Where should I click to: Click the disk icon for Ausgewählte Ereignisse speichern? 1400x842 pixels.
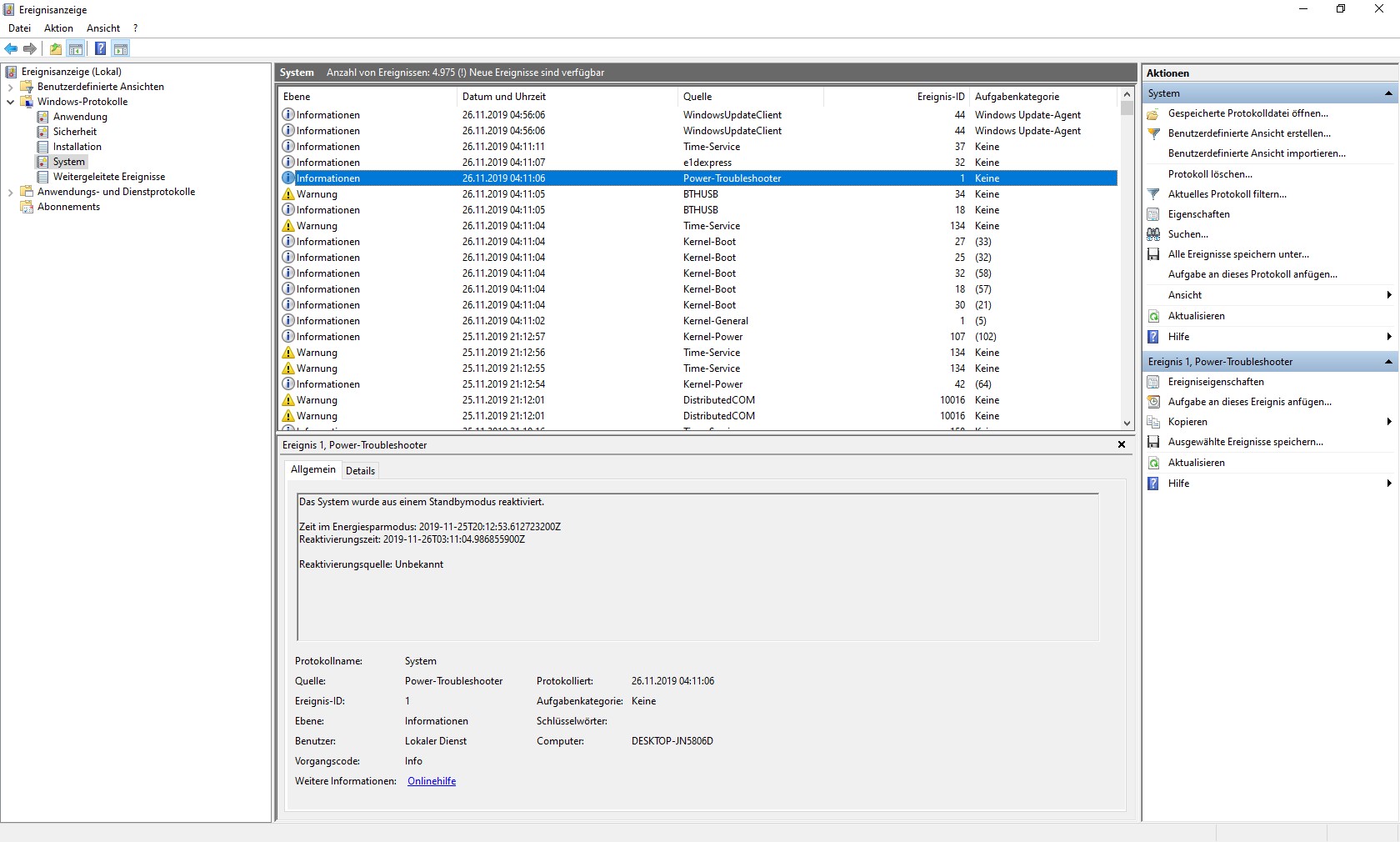tap(1153, 442)
